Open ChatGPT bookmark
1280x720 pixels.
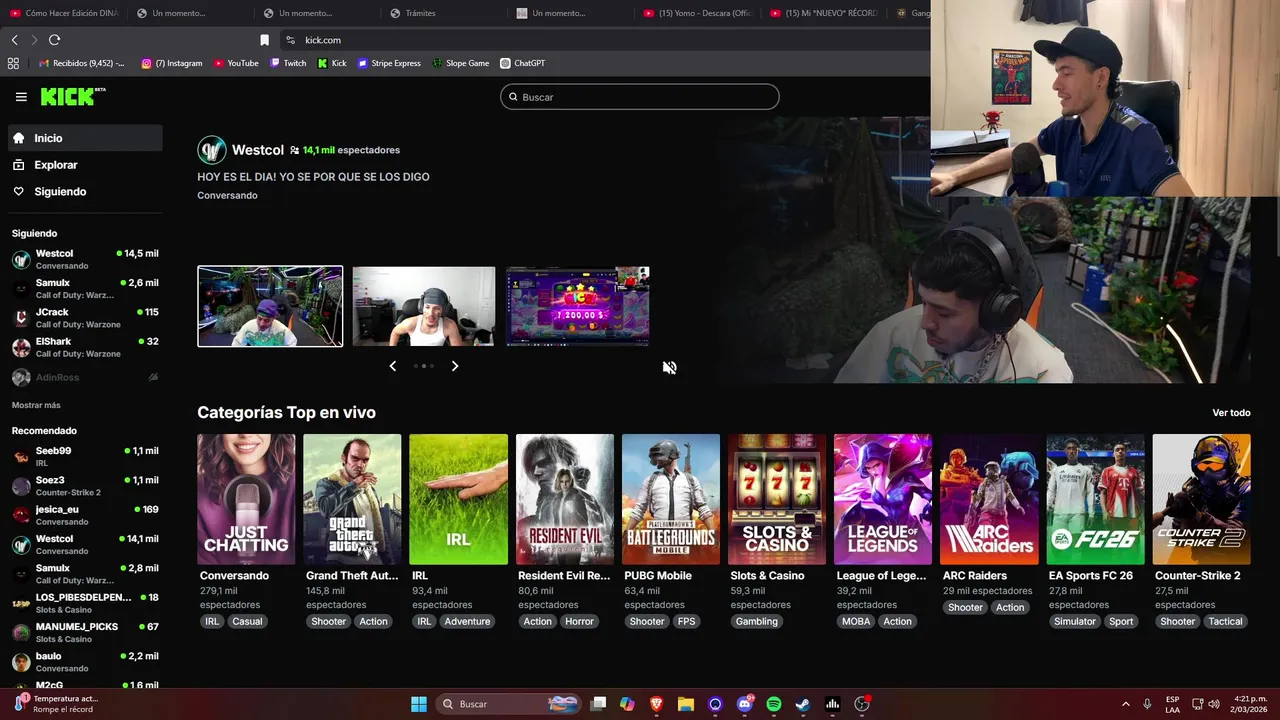(523, 63)
